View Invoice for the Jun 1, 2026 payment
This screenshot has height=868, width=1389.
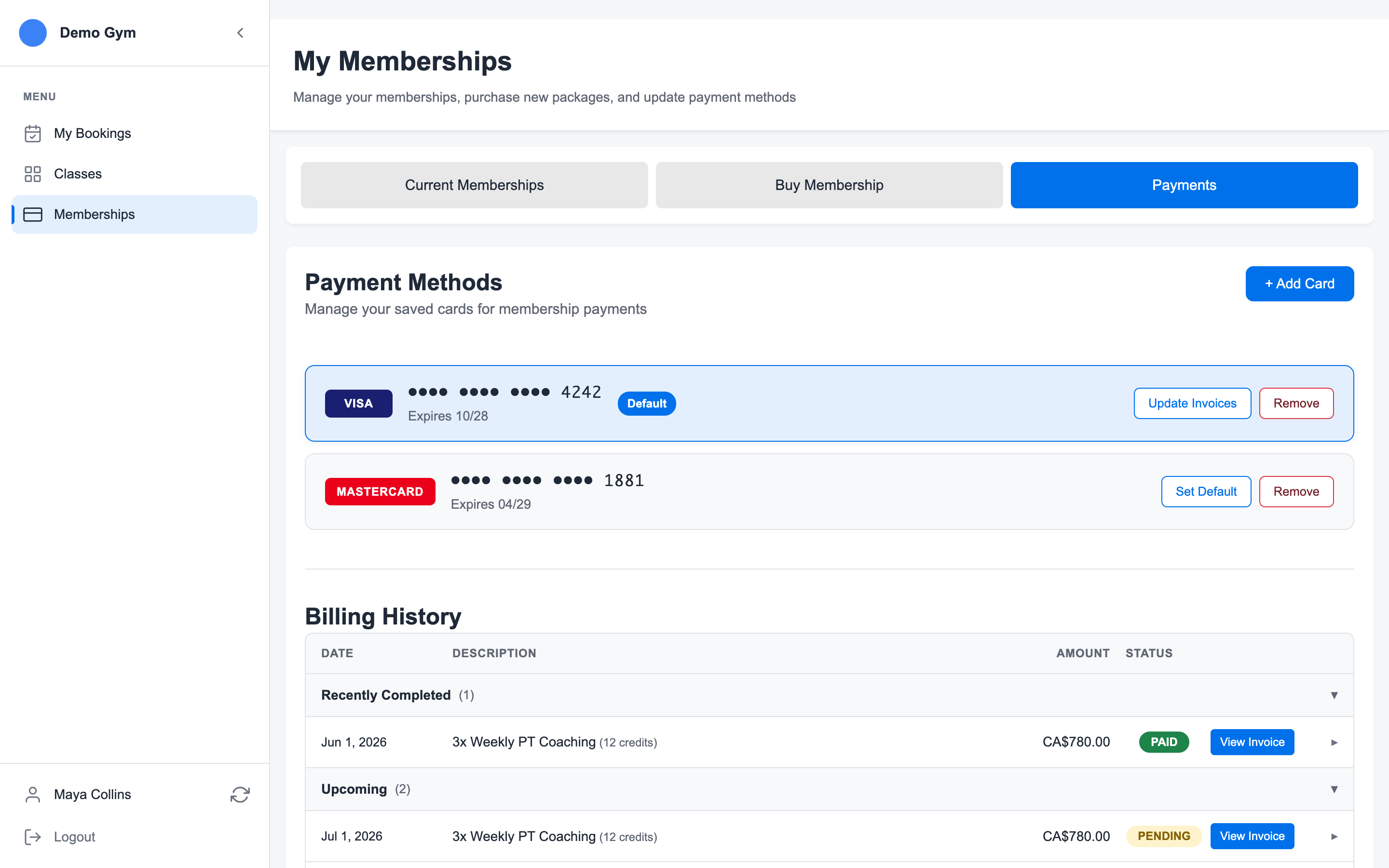click(1252, 742)
